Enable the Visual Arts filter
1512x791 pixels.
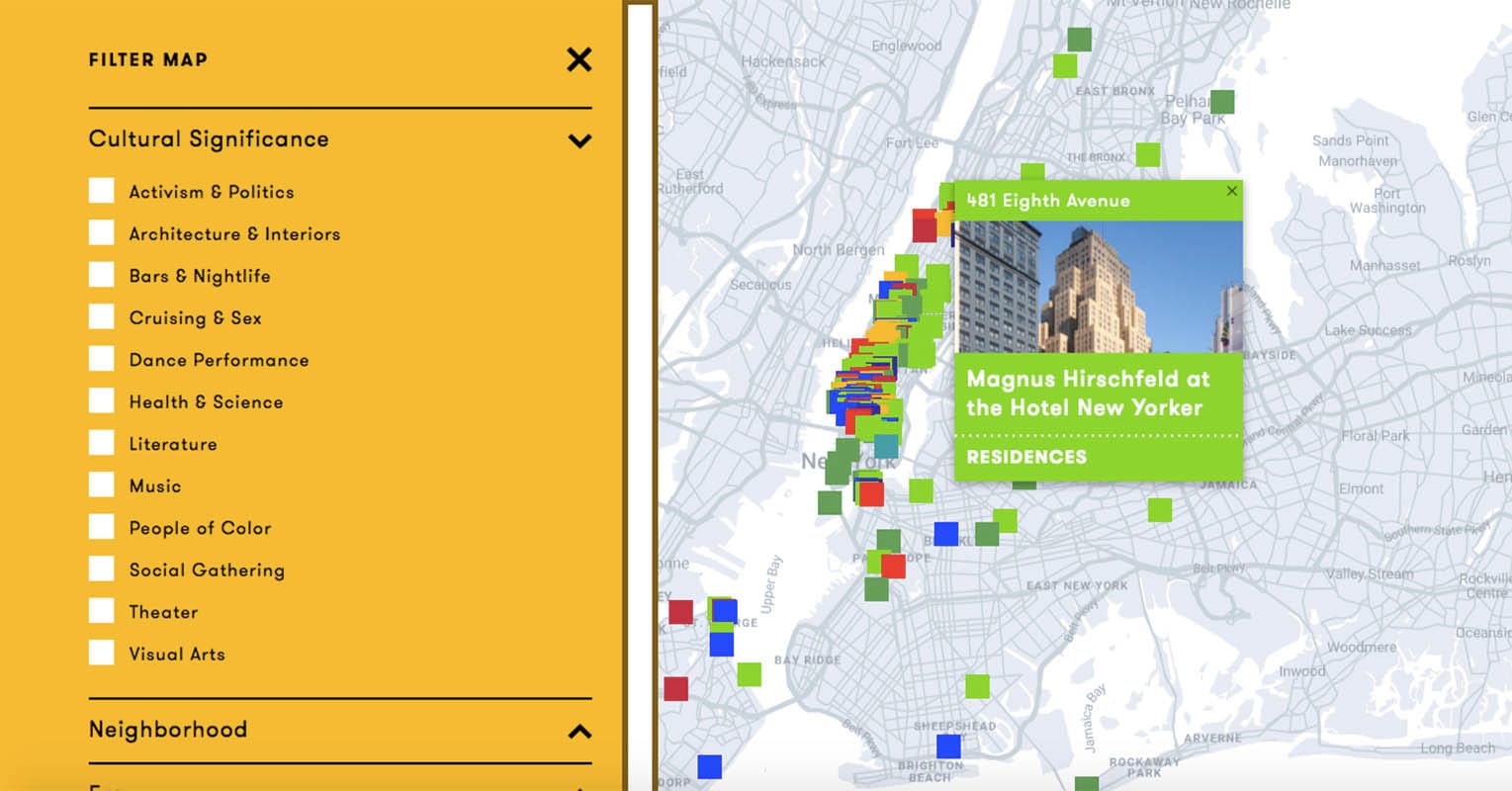tap(102, 652)
